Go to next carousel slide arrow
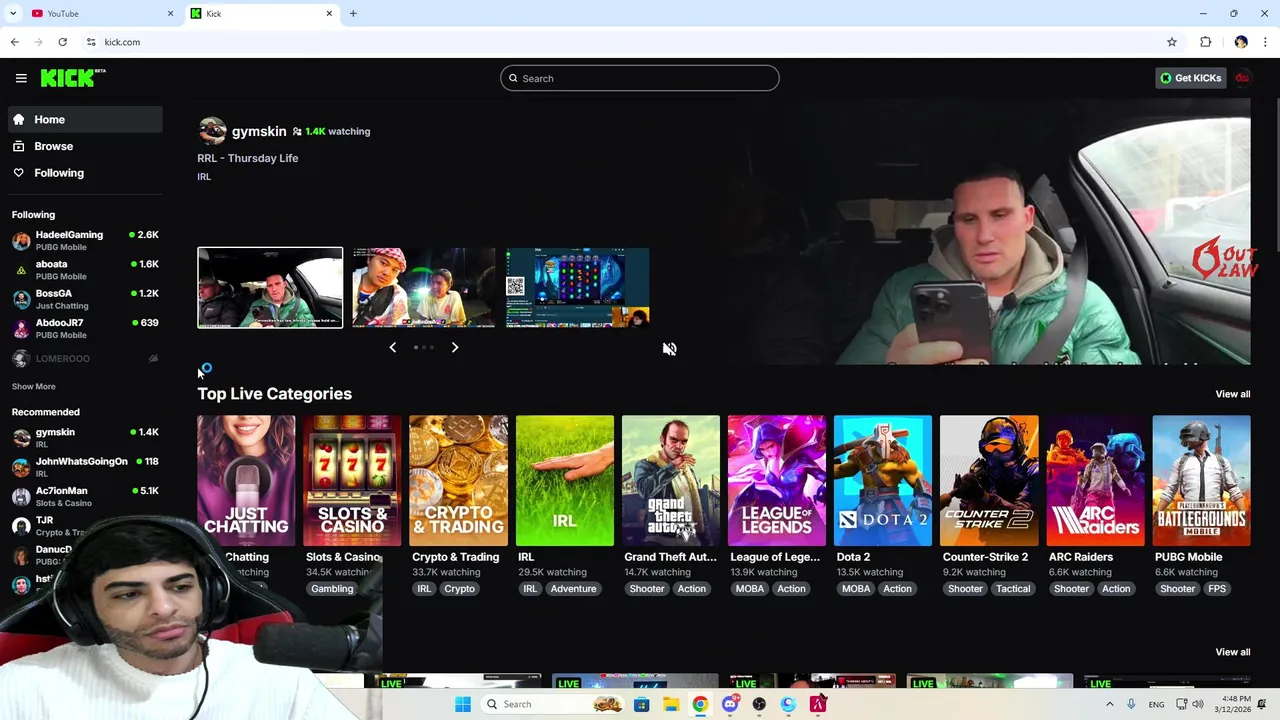 pyautogui.click(x=454, y=347)
